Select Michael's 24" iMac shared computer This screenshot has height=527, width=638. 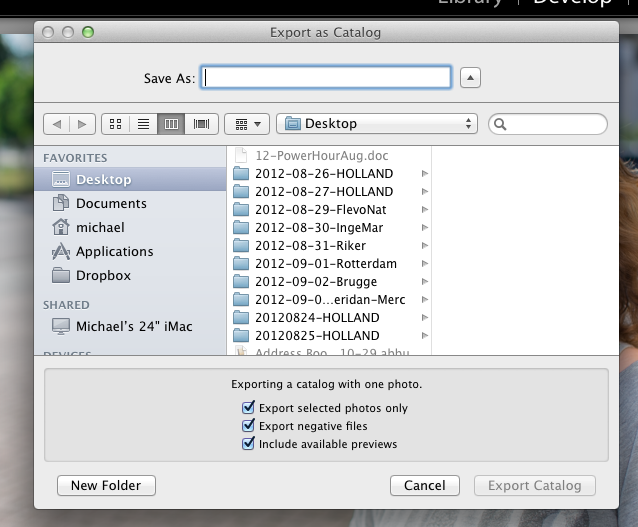(120, 327)
